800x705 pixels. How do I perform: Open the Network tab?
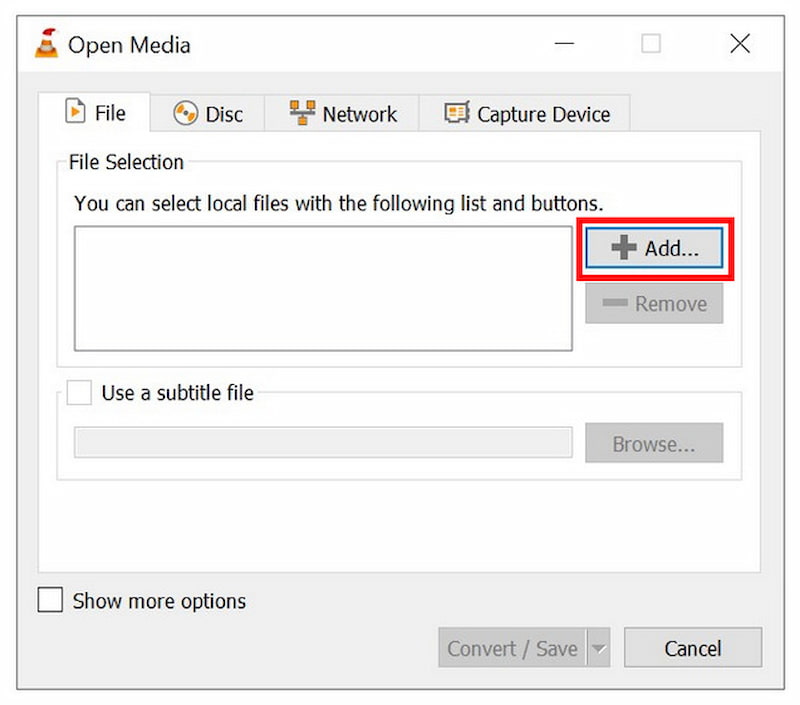click(343, 113)
